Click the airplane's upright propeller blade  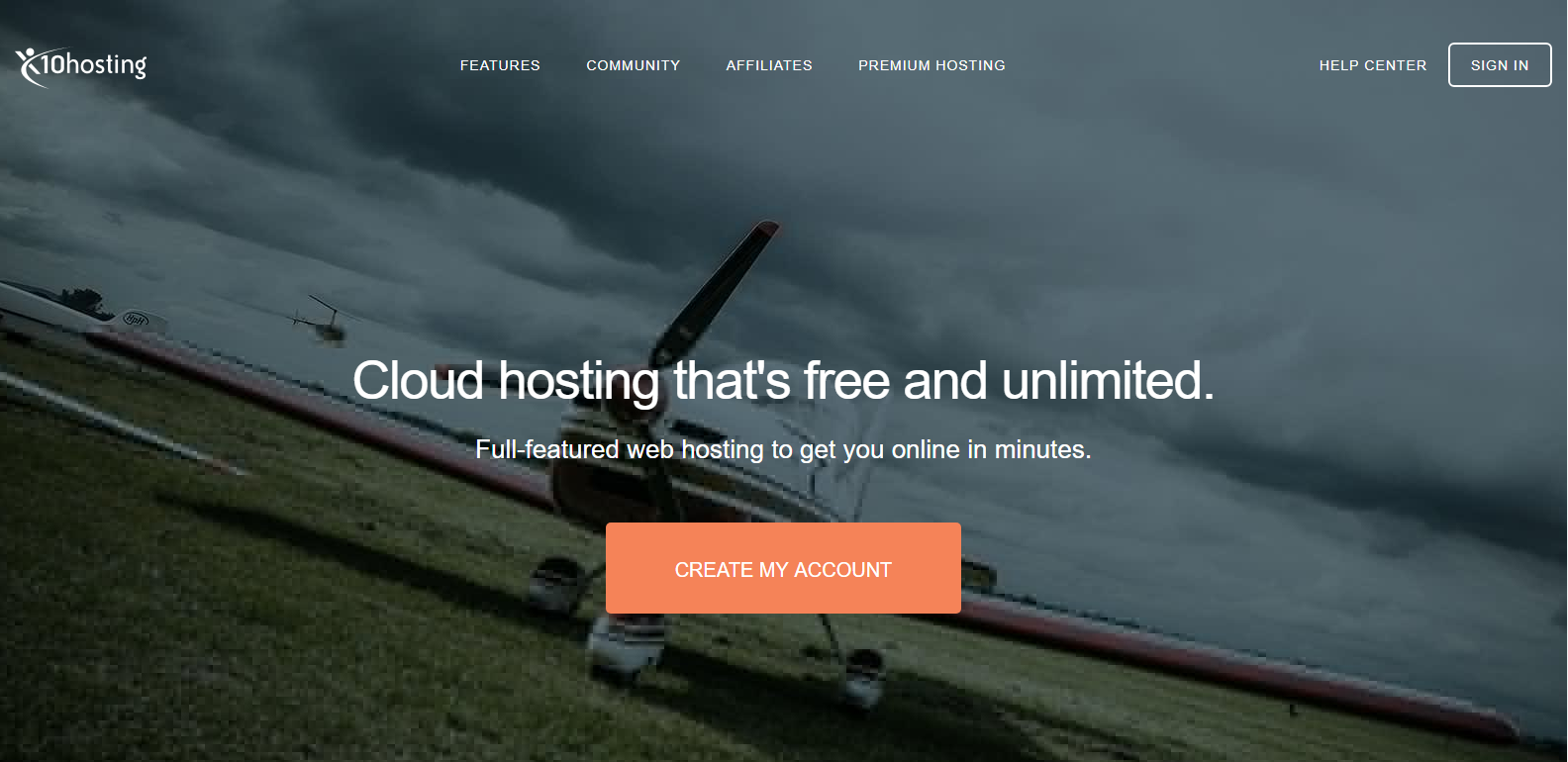coord(716,287)
